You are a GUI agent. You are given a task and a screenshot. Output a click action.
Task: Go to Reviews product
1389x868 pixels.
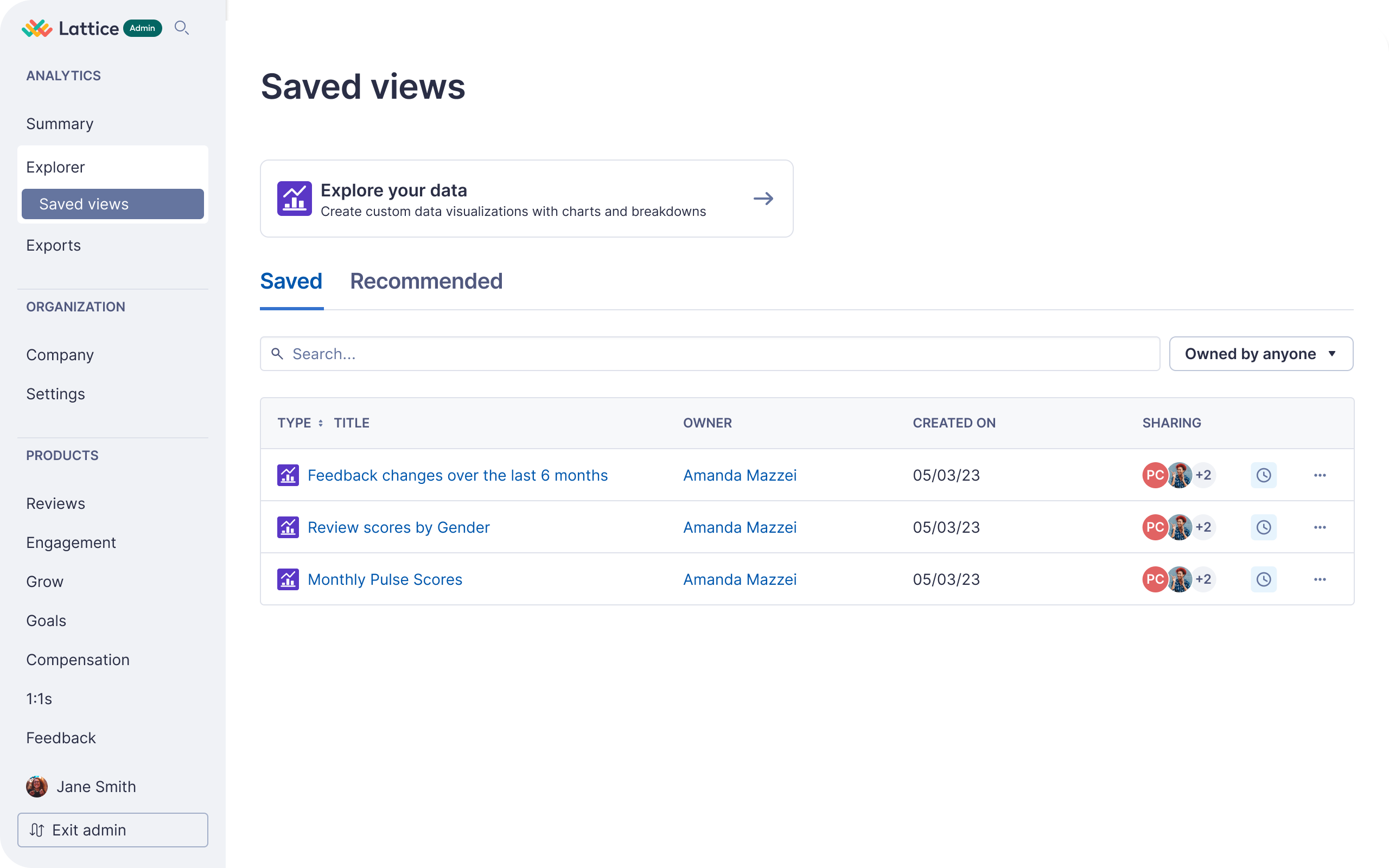(56, 503)
